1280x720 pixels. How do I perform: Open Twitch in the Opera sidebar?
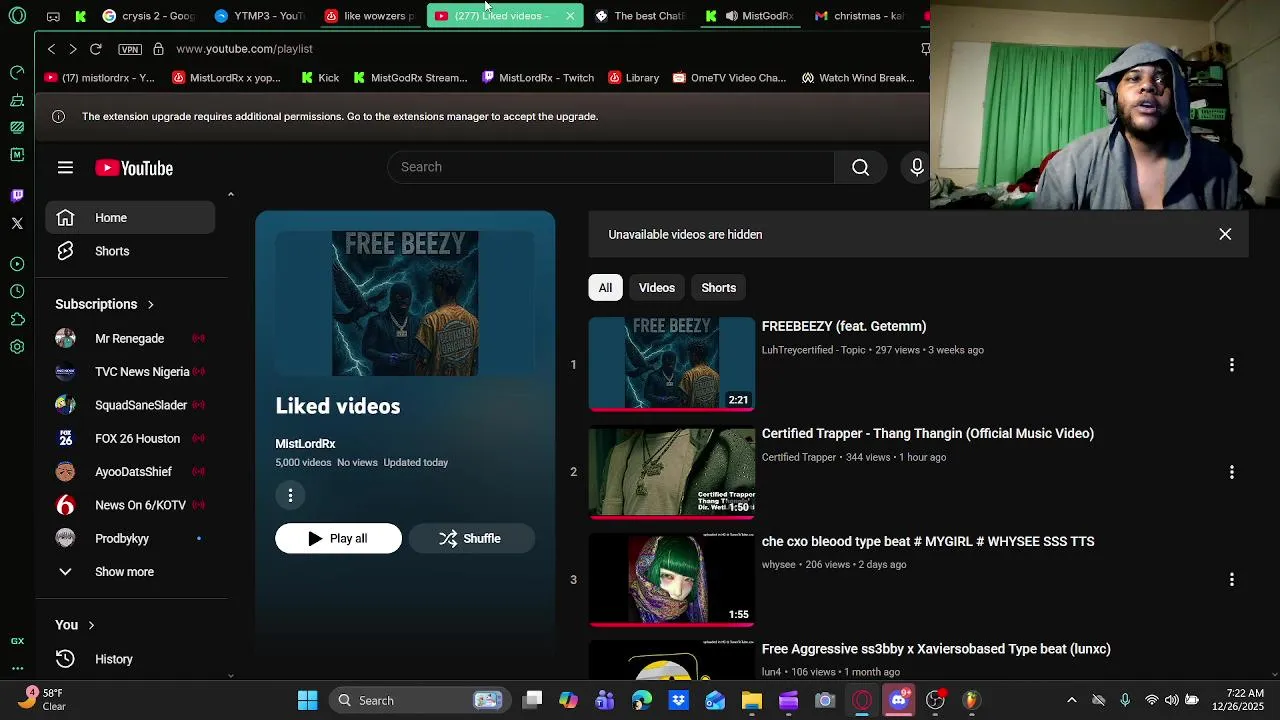point(17,195)
